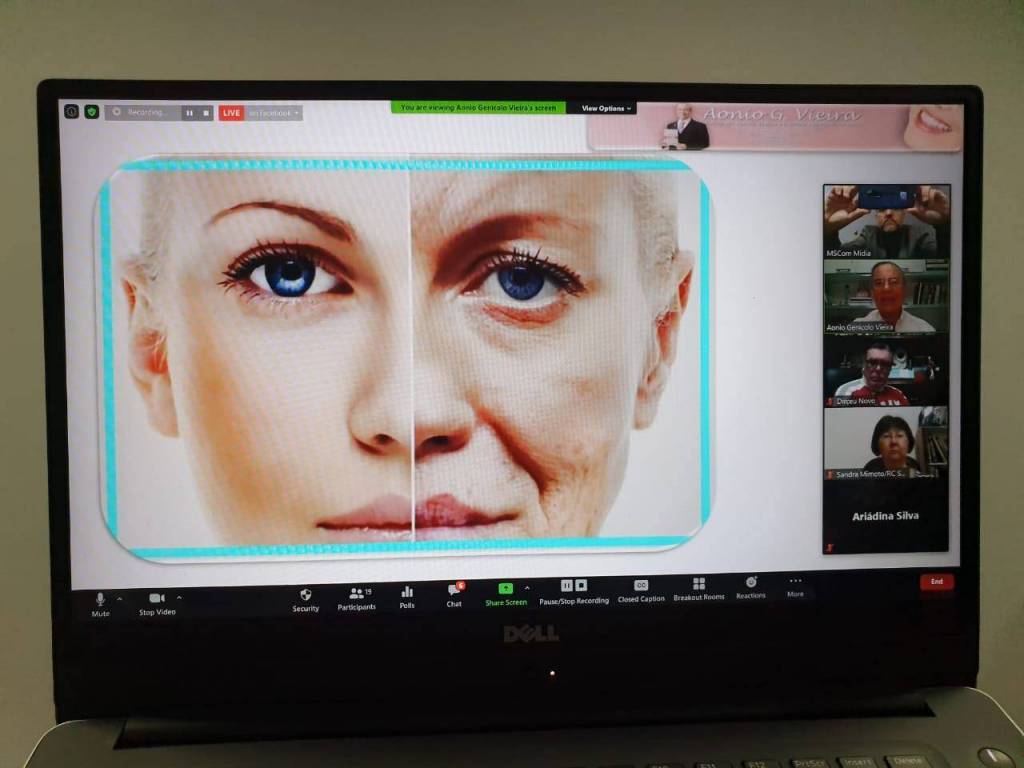Click the green Share Screen icon
Screen dimensions: 1024x768
pos(505,589)
